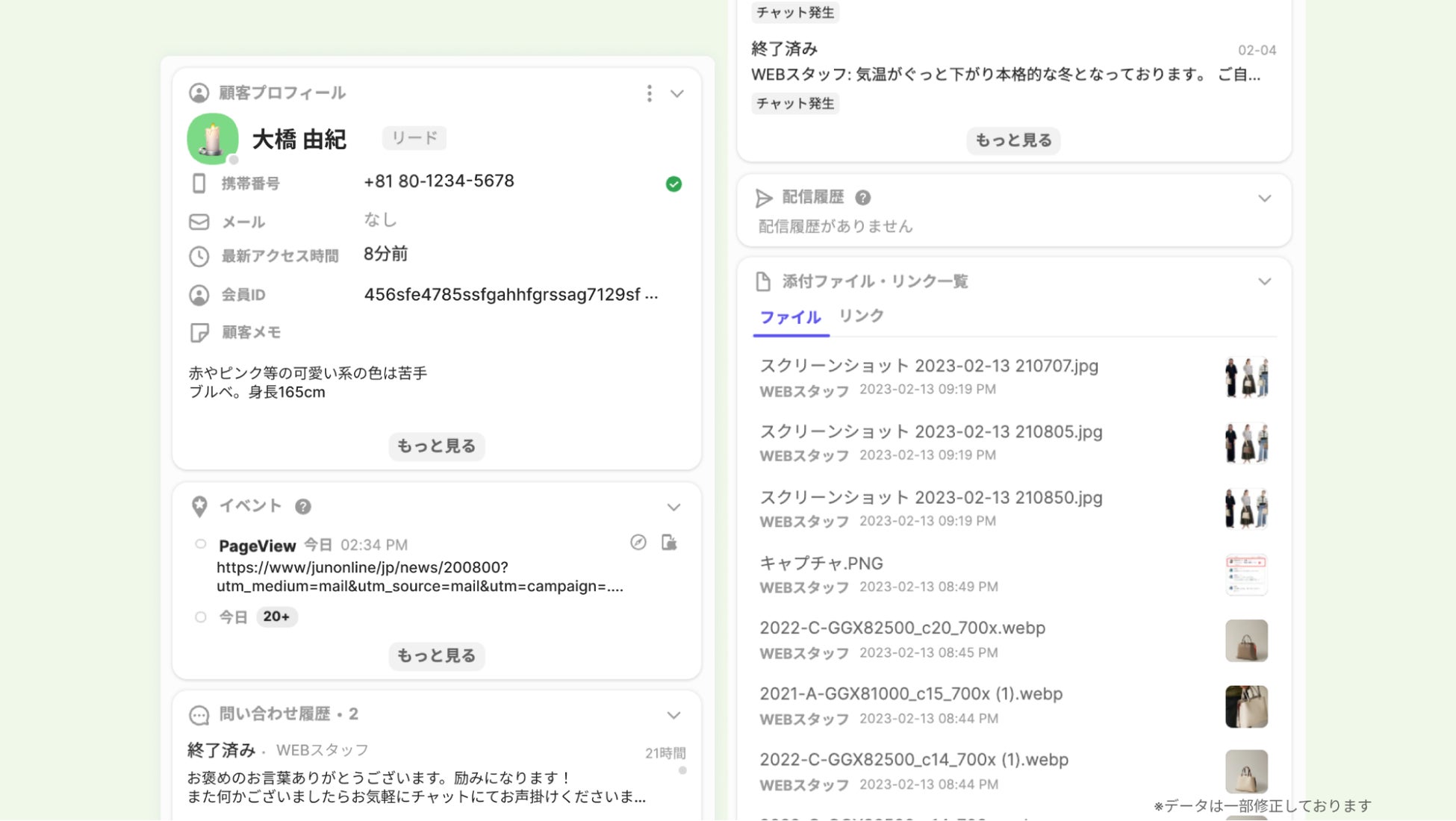
Task: Open thumbnail of キャプチャ.PNG
Action: (1245, 575)
